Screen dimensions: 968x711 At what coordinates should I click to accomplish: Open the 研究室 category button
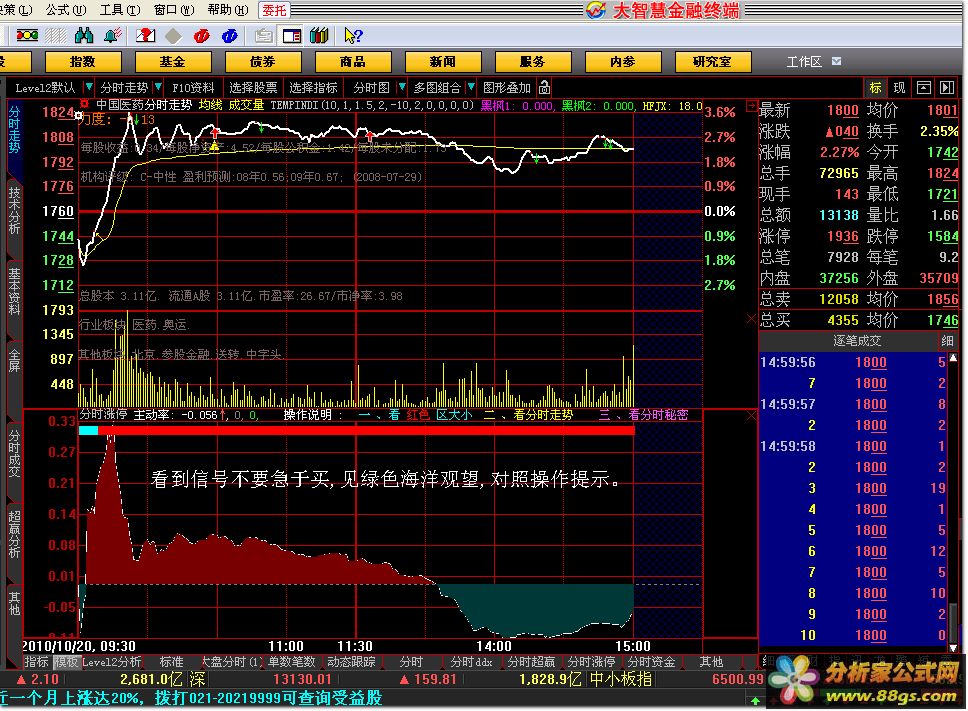click(x=712, y=62)
